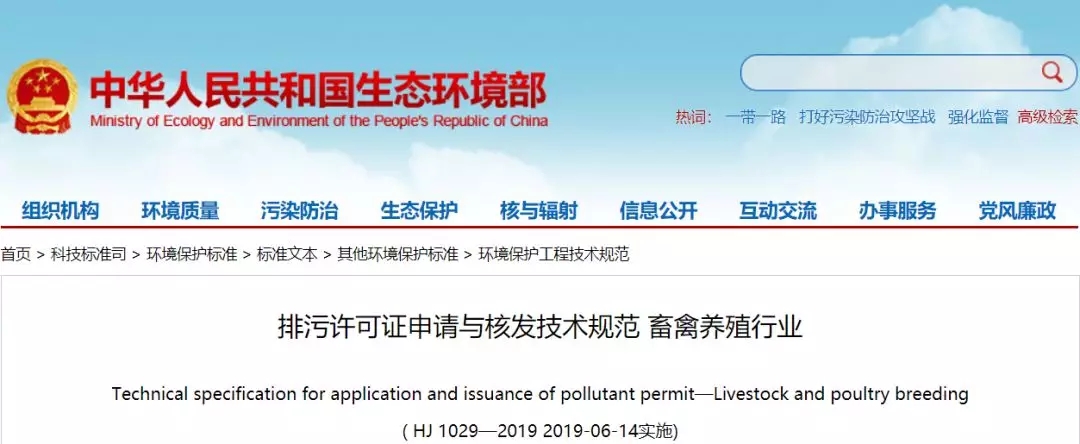Open the 核与辐射 menu
This screenshot has width=1080, height=444.
pos(538,211)
